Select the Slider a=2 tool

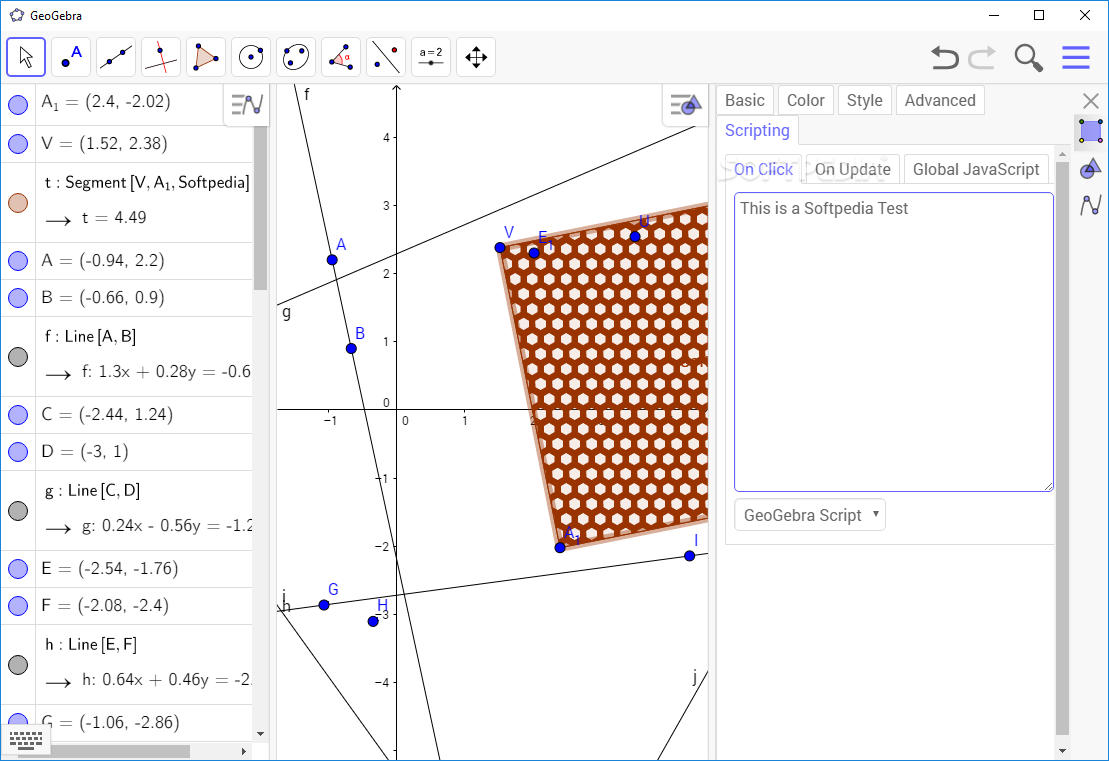coord(431,57)
